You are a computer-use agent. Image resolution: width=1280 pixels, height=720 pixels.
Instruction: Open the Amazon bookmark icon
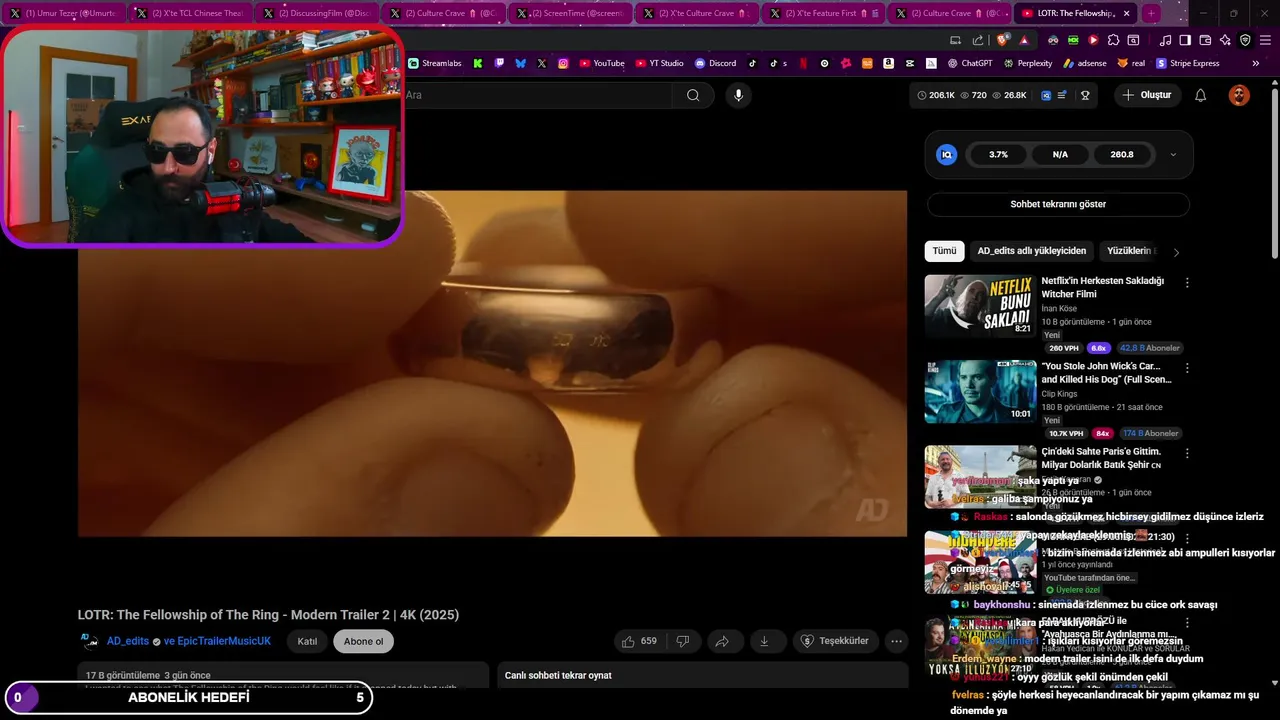(889, 63)
